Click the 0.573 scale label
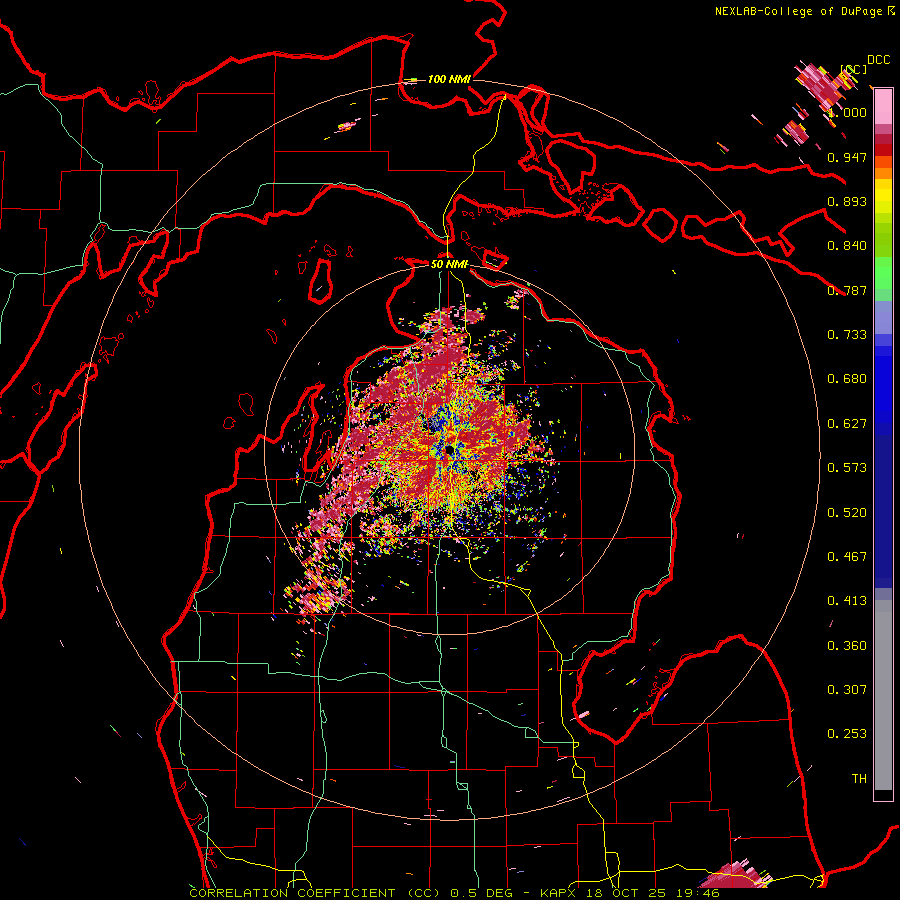Image resolution: width=900 pixels, height=900 pixels. click(x=847, y=468)
